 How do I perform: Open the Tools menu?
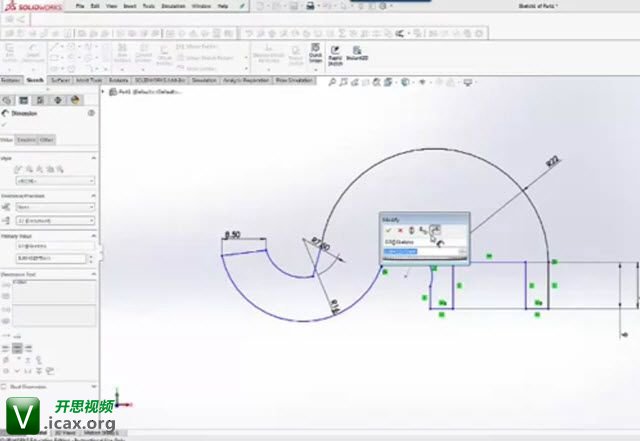[x=149, y=6]
